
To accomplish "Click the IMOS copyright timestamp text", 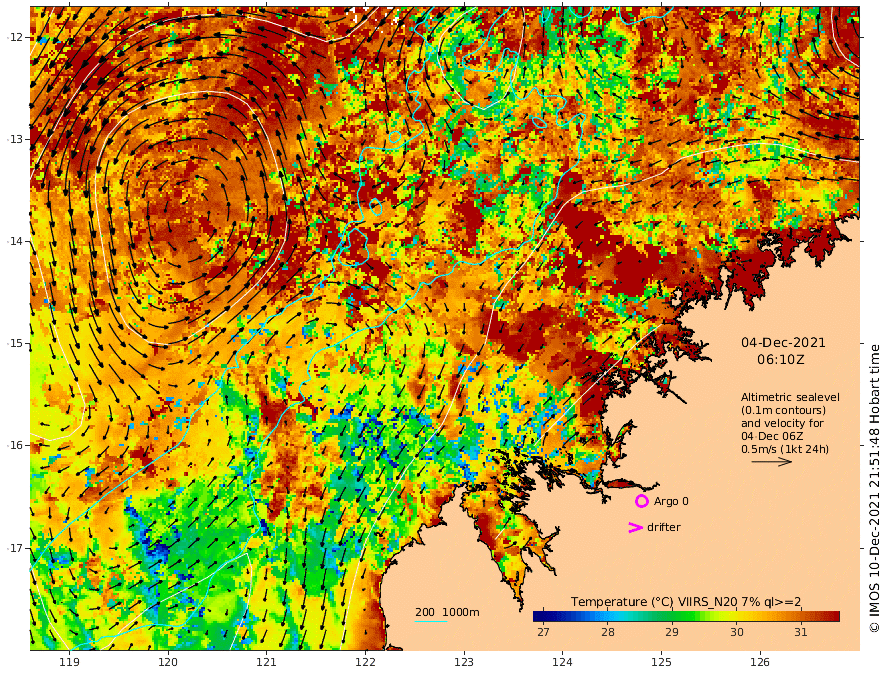I will (x=873, y=488).
